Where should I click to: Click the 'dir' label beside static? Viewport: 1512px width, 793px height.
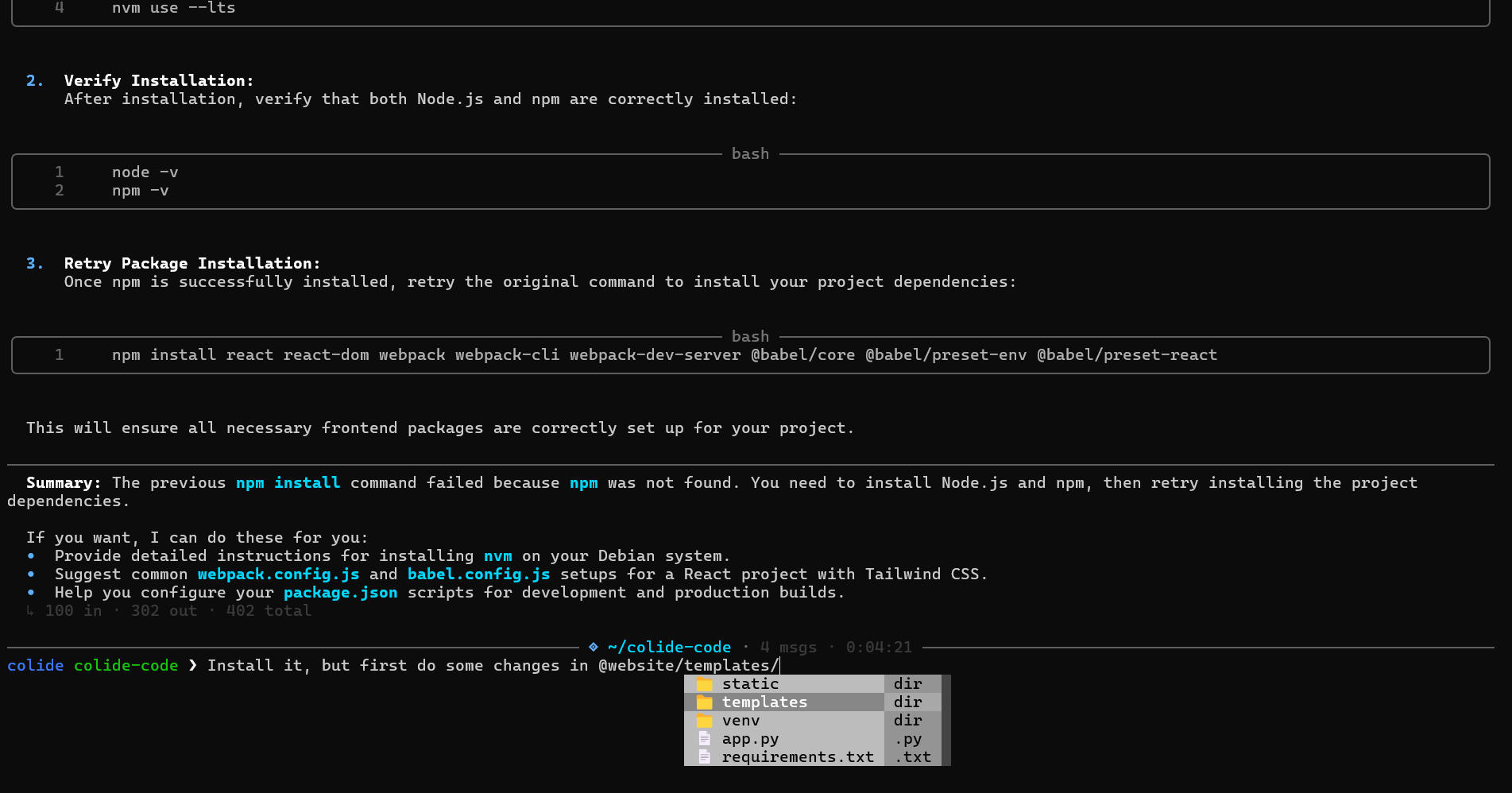coord(908,684)
